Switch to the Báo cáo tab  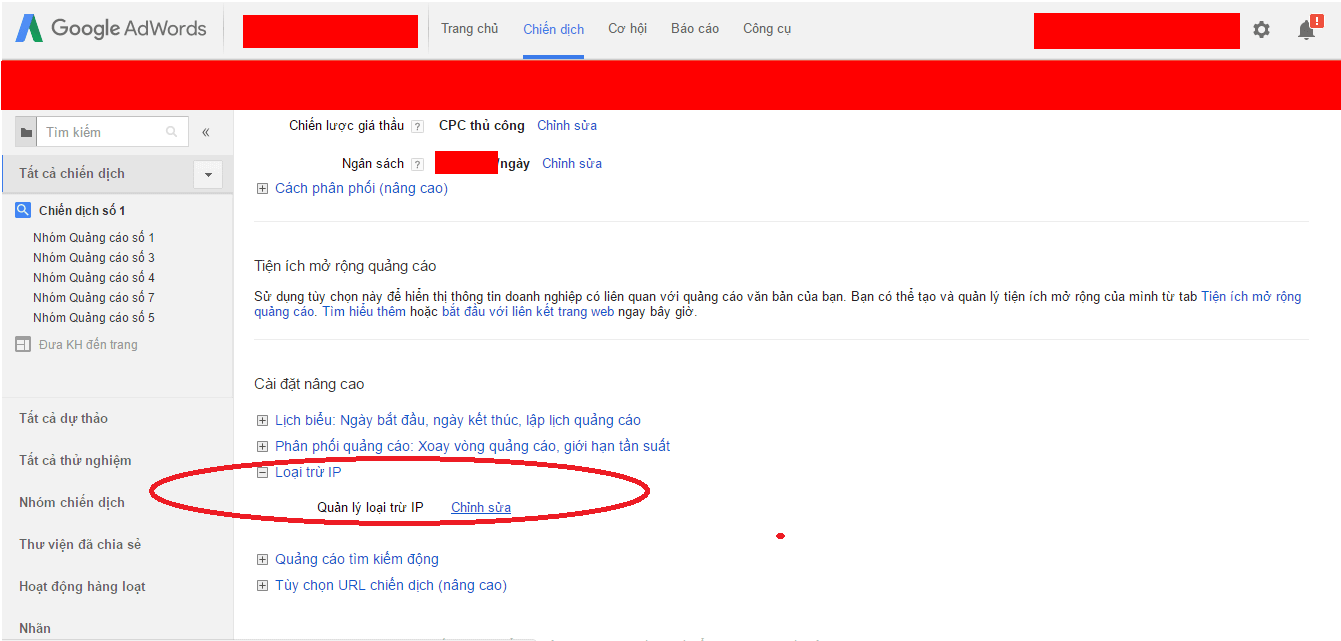pos(695,29)
